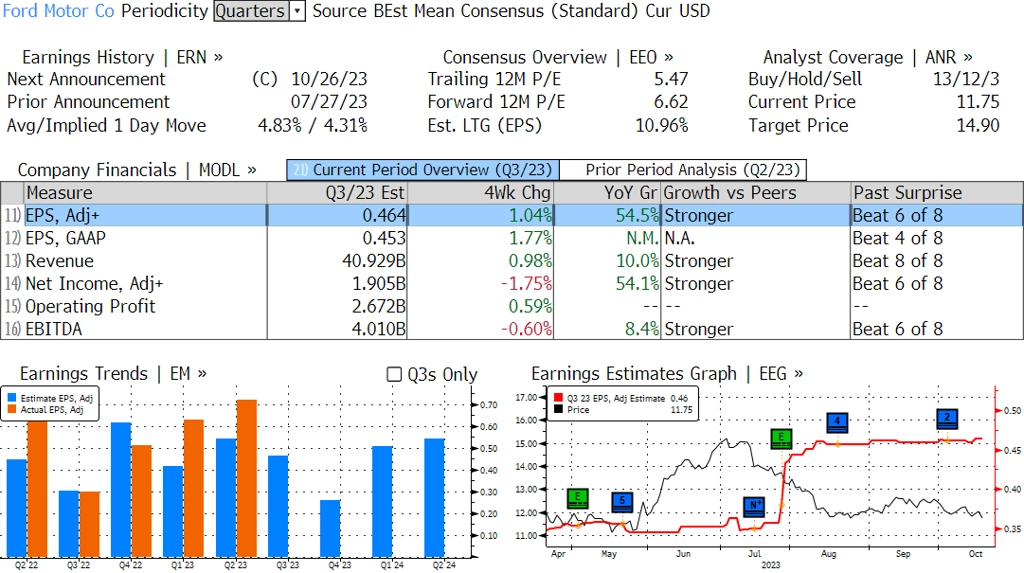Click Est. LTG (EPS) value 10.96%
The width and height of the screenshot is (1024, 573).
pyautogui.click(x=662, y=125)
